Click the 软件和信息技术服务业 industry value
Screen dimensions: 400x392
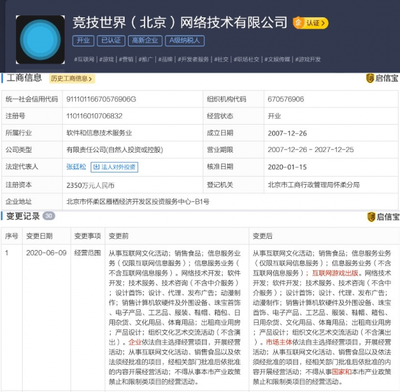coord(99,133)
